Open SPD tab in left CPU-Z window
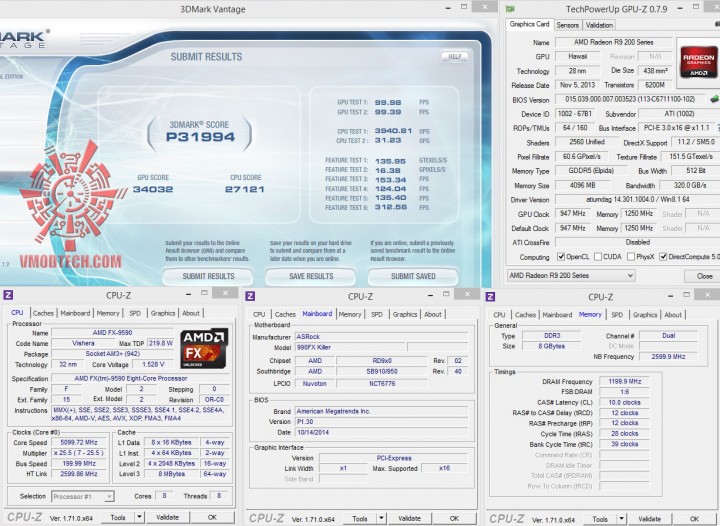 click(135, 313)
